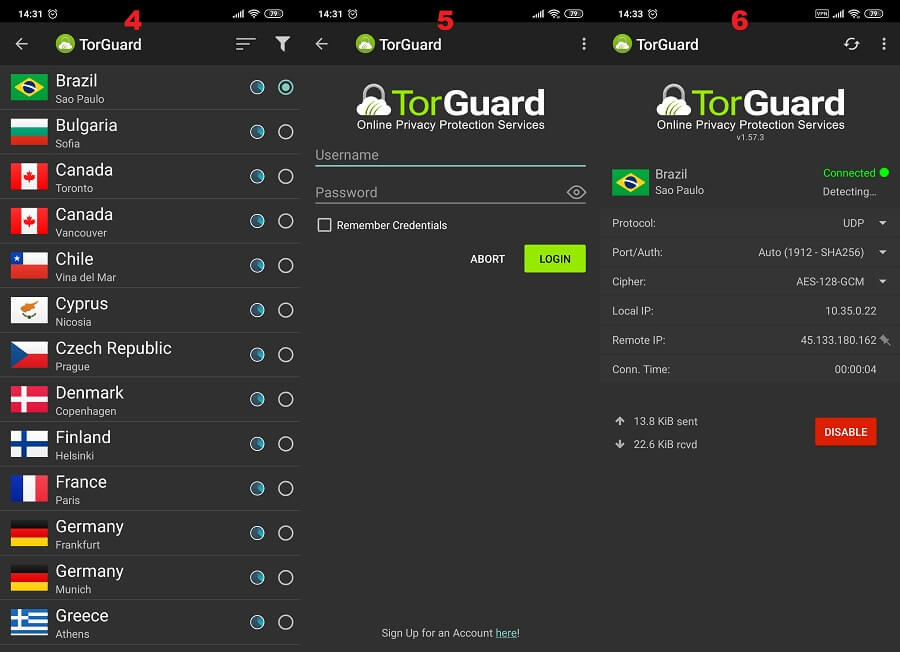Open the sort options icon
900x652 pixels.
point(246,44)
